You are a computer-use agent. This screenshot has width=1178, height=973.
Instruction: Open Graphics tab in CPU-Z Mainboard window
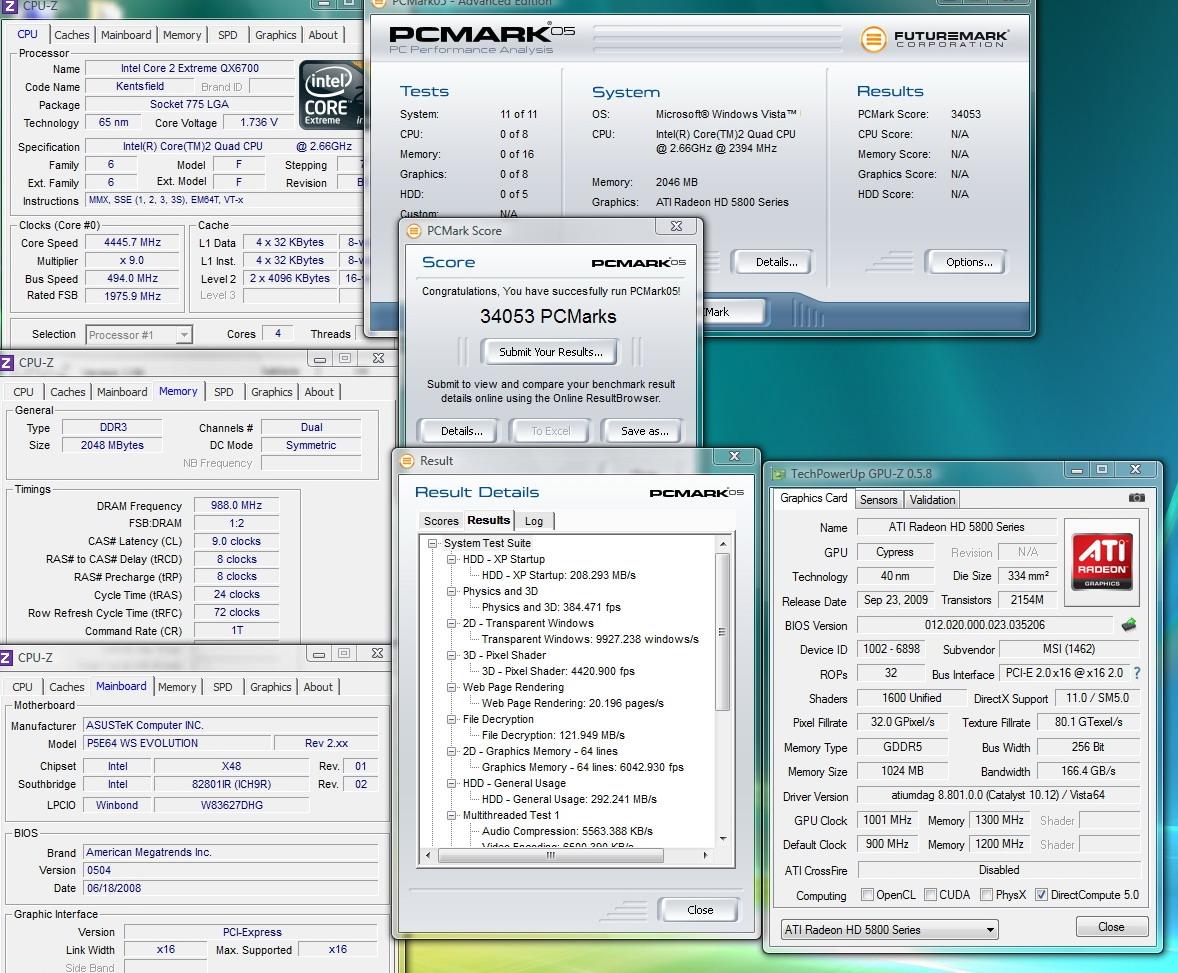click(x=270, y=687)
